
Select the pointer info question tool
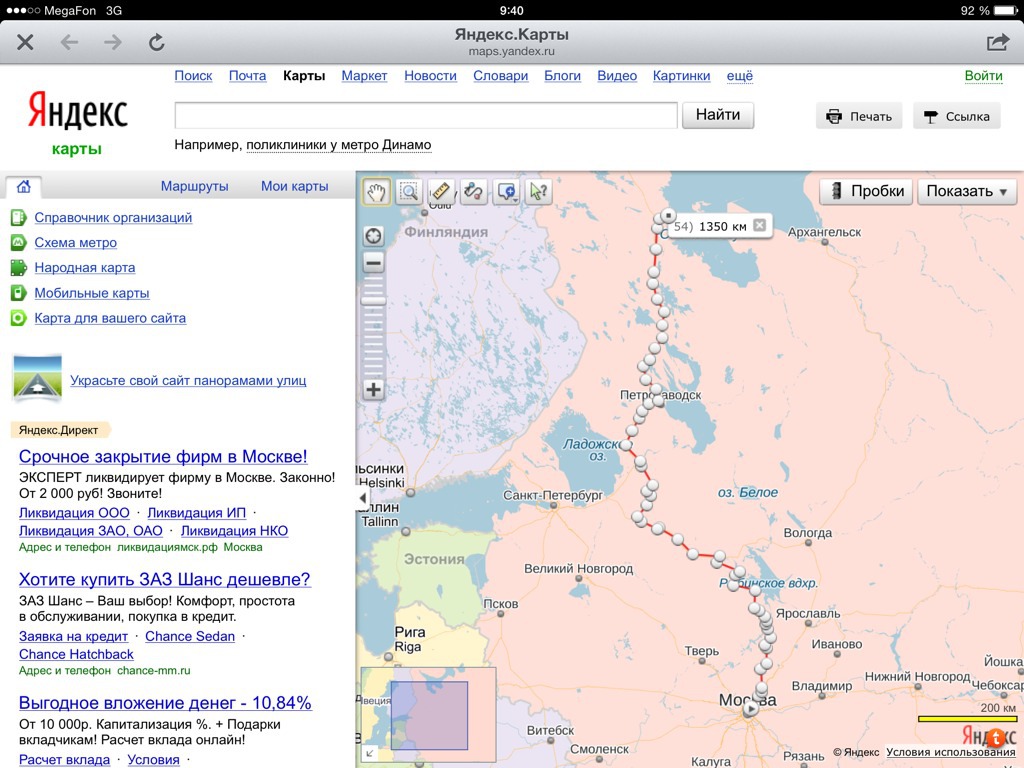pos(539,192)
